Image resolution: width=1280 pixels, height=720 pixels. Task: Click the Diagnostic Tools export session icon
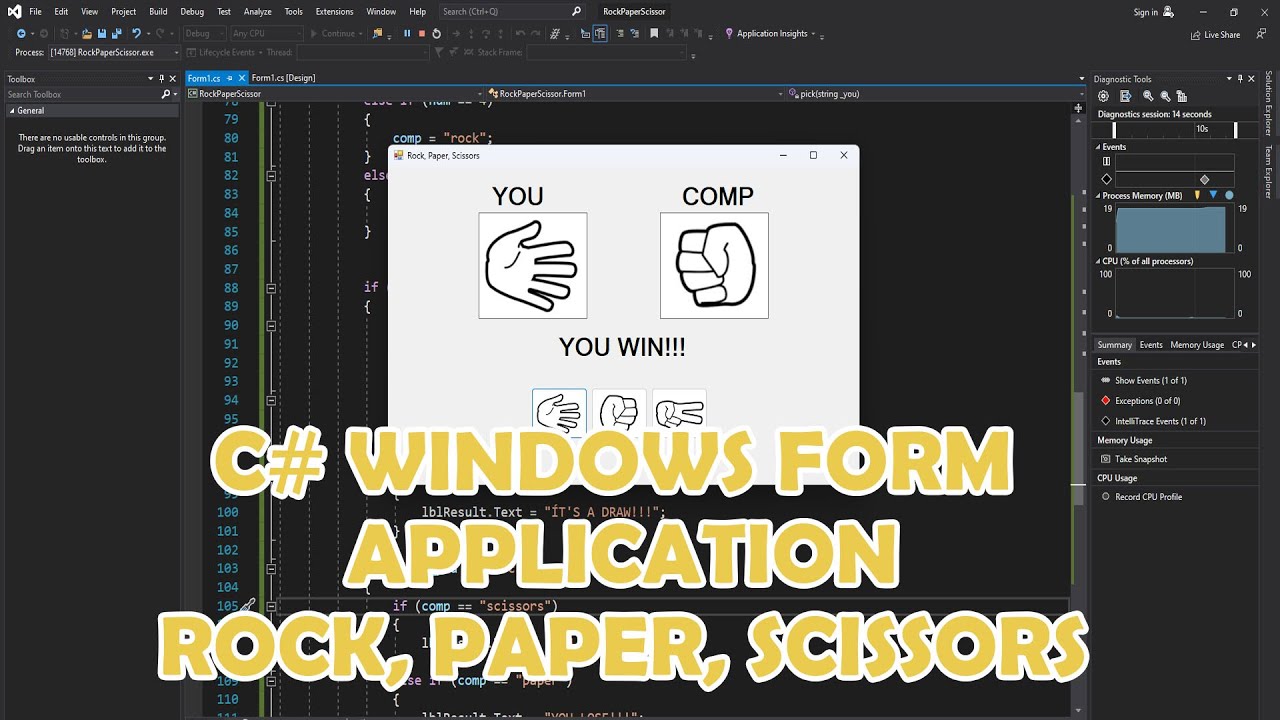(1125, 96)
